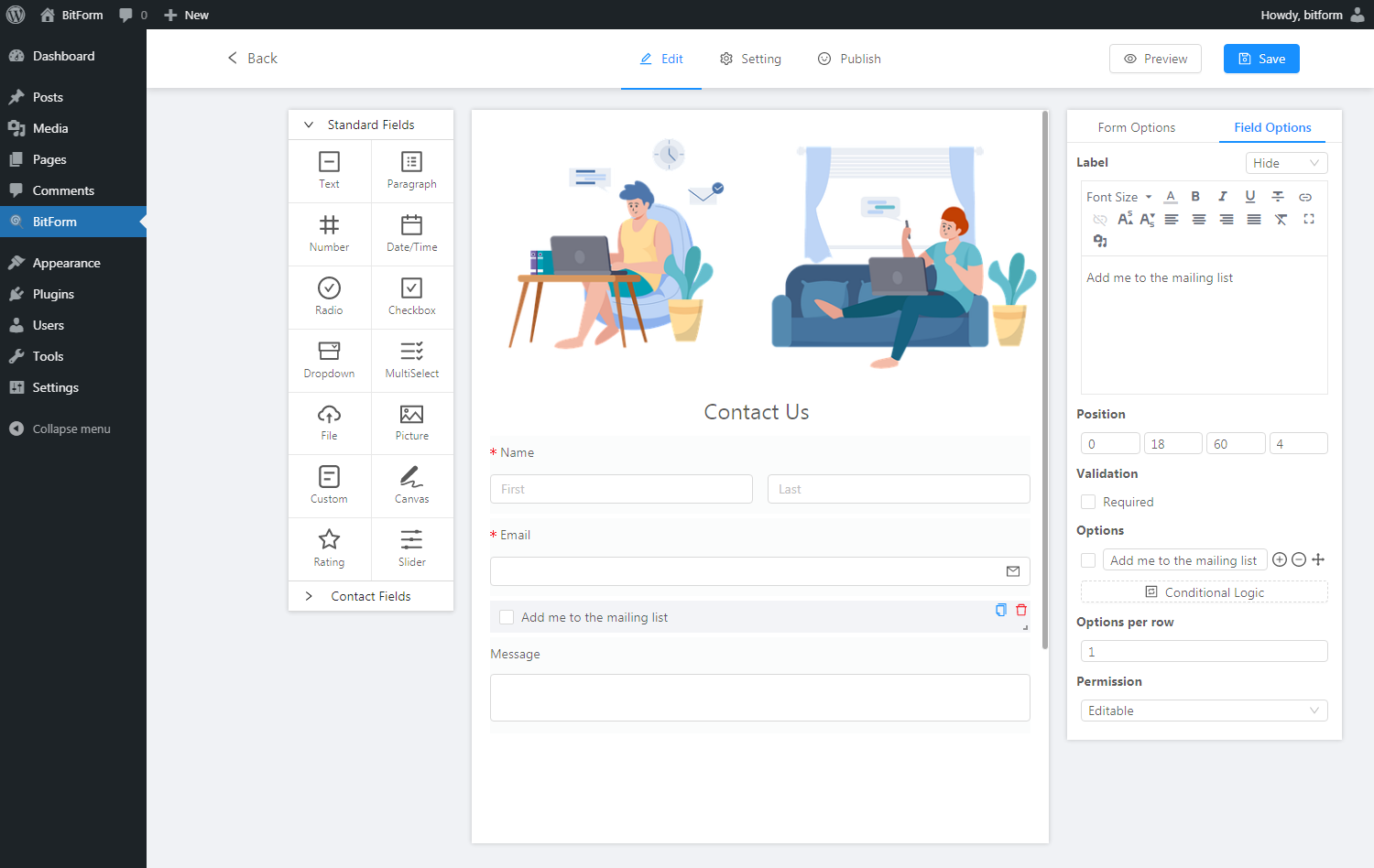Add a Dropdown field from palette
Image resolution: width=1374 pixels, height=868 pixels.
pos(329,361)
